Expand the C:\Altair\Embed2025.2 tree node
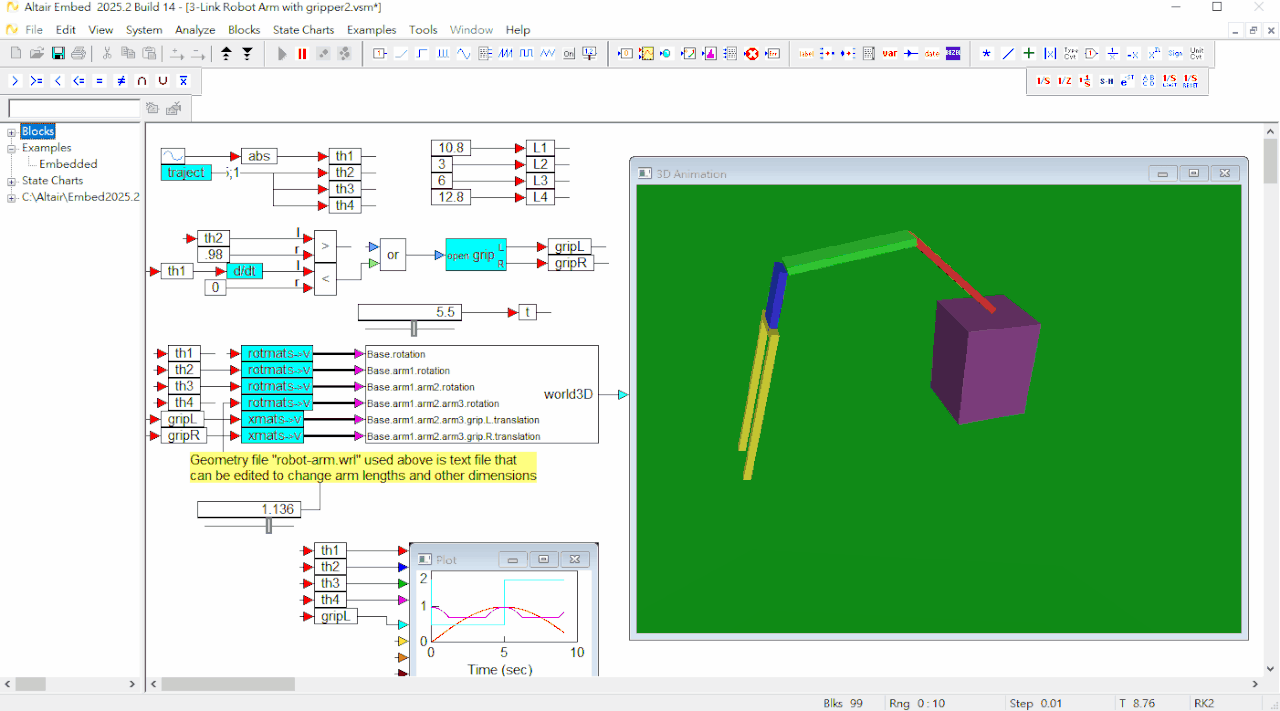The width and height of the screenshot is (1280, 711). 12,197
